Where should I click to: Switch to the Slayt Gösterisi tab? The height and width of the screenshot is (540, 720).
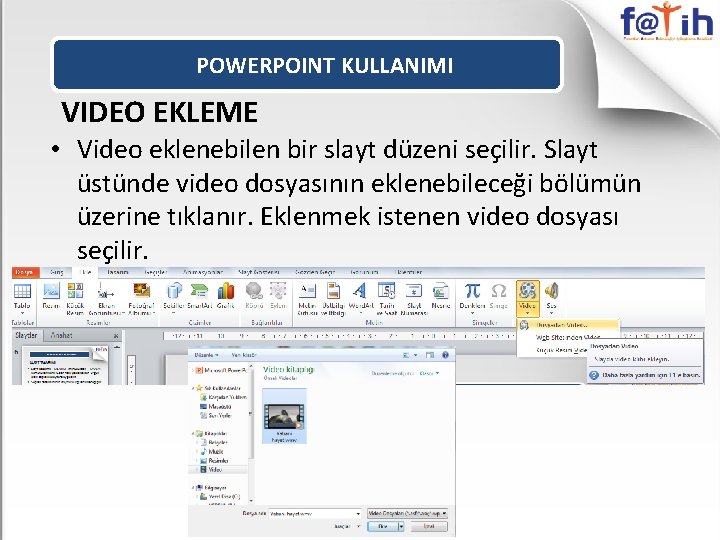click(259, 272)
